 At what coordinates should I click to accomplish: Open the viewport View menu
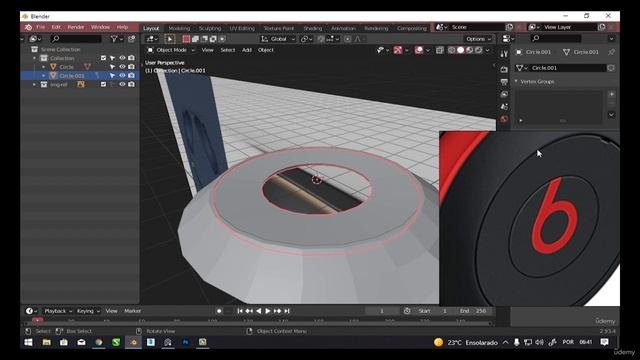tap(207, 50)
